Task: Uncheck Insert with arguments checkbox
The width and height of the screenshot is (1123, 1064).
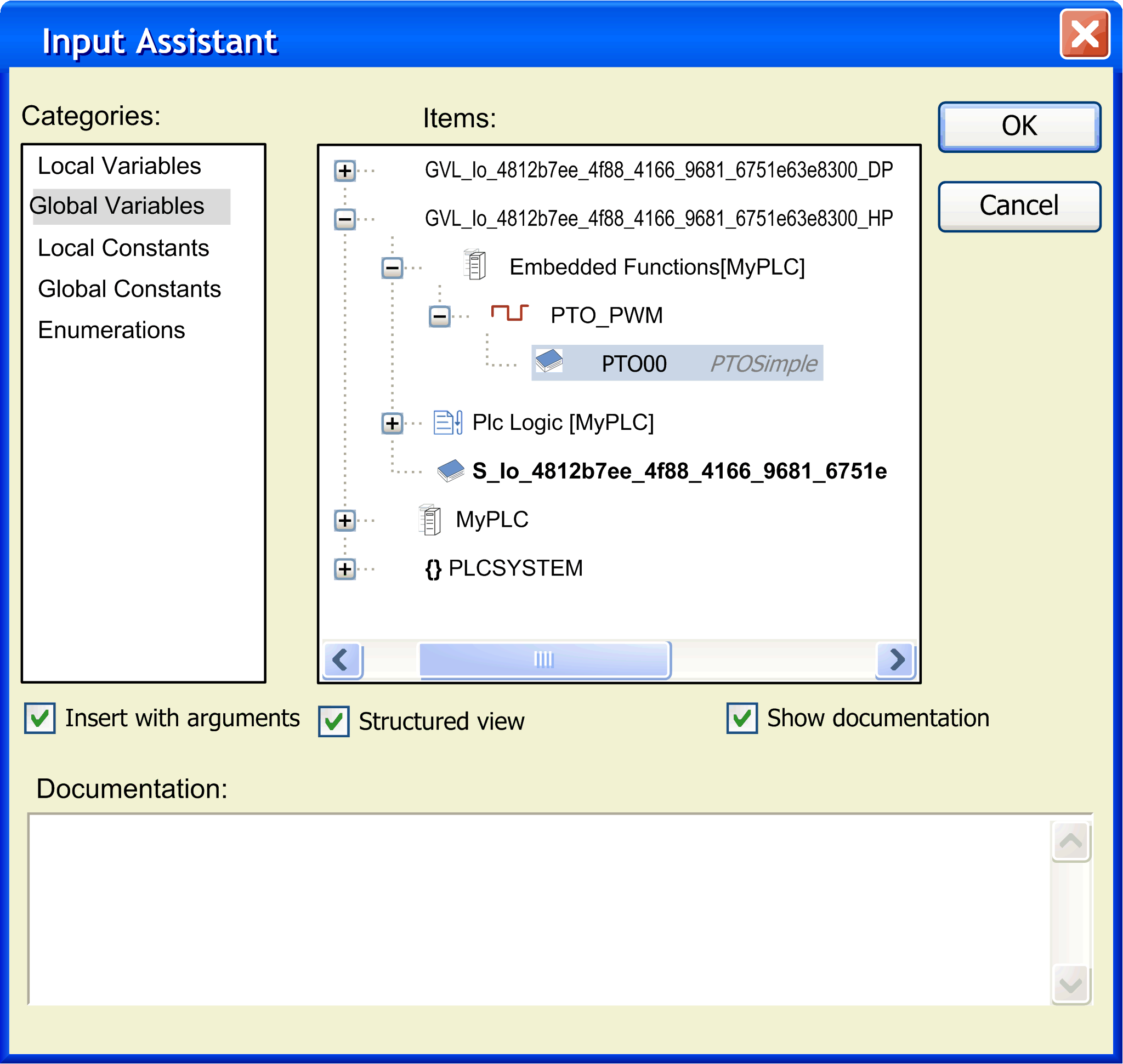Action: pos(39,719)
